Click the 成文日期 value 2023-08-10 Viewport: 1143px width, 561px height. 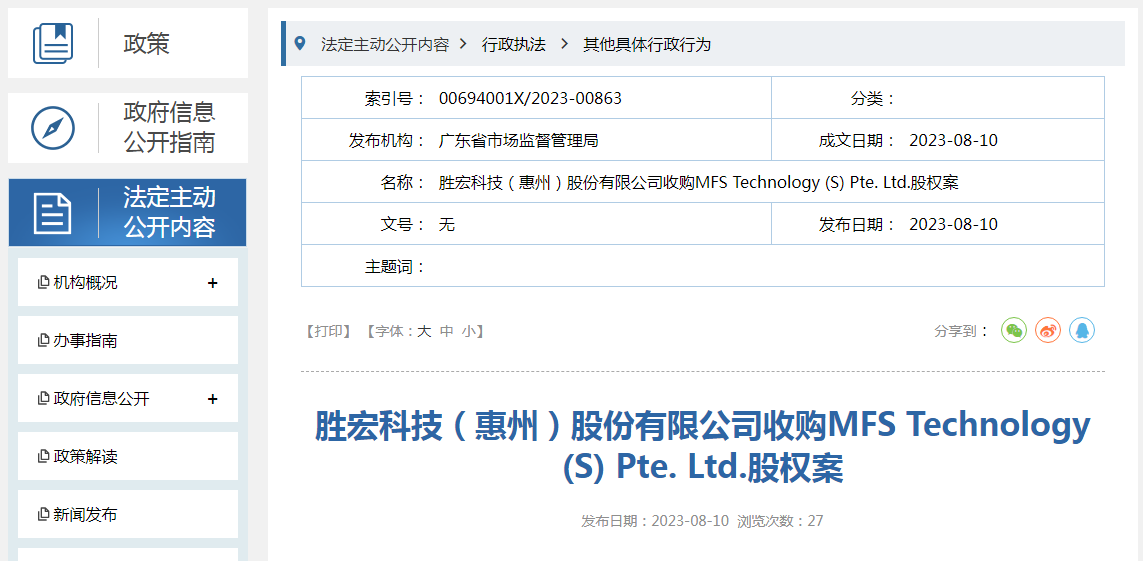953,141
